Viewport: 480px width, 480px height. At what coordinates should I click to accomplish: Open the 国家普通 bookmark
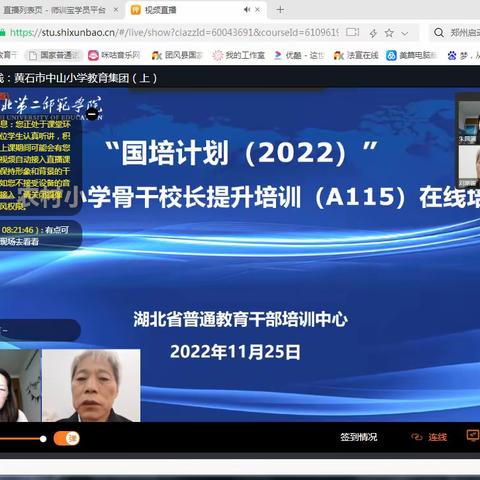(x=53, y=55)
